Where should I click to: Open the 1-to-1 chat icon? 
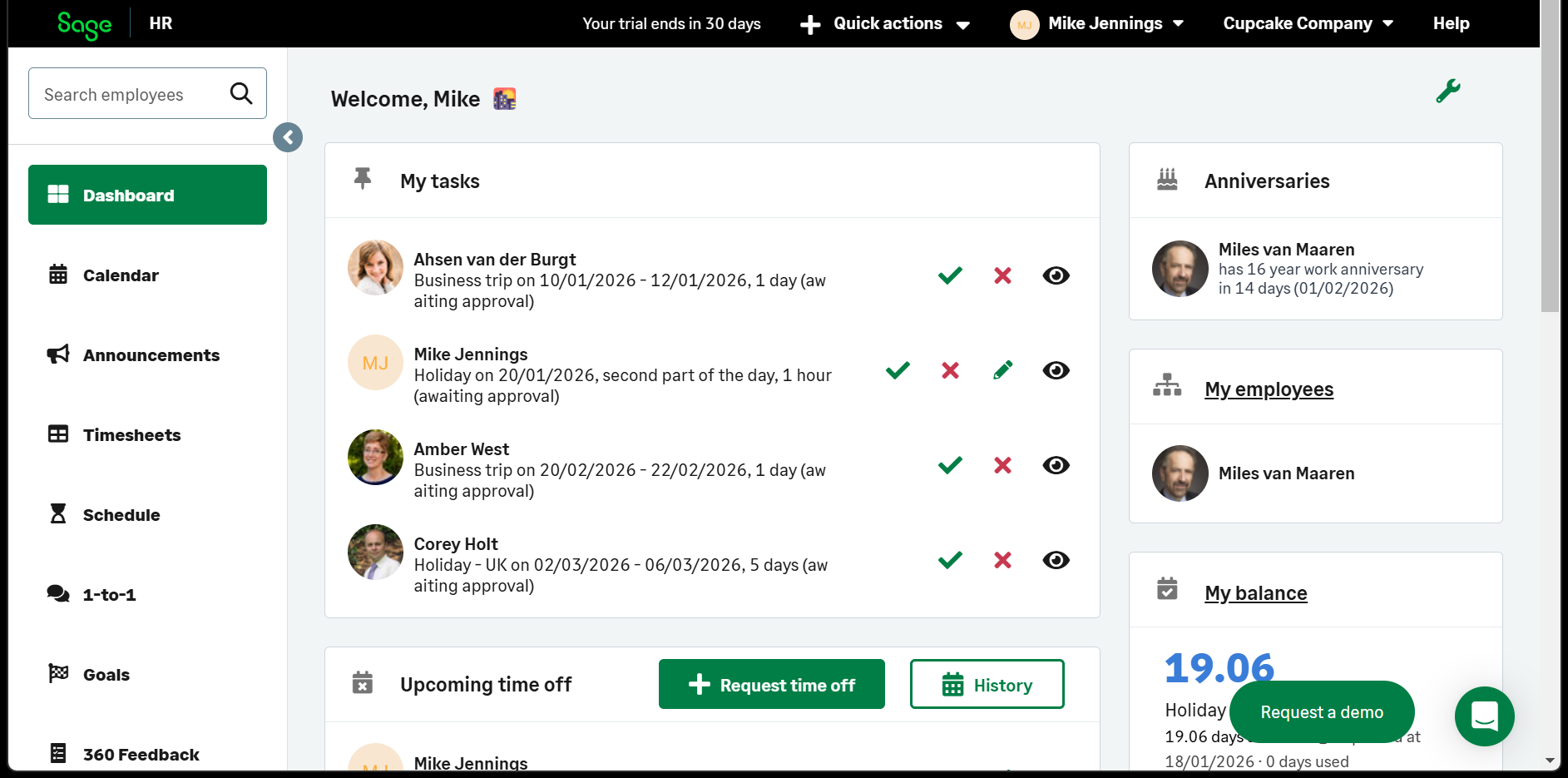pyautogui.click(x=57, y=594)
